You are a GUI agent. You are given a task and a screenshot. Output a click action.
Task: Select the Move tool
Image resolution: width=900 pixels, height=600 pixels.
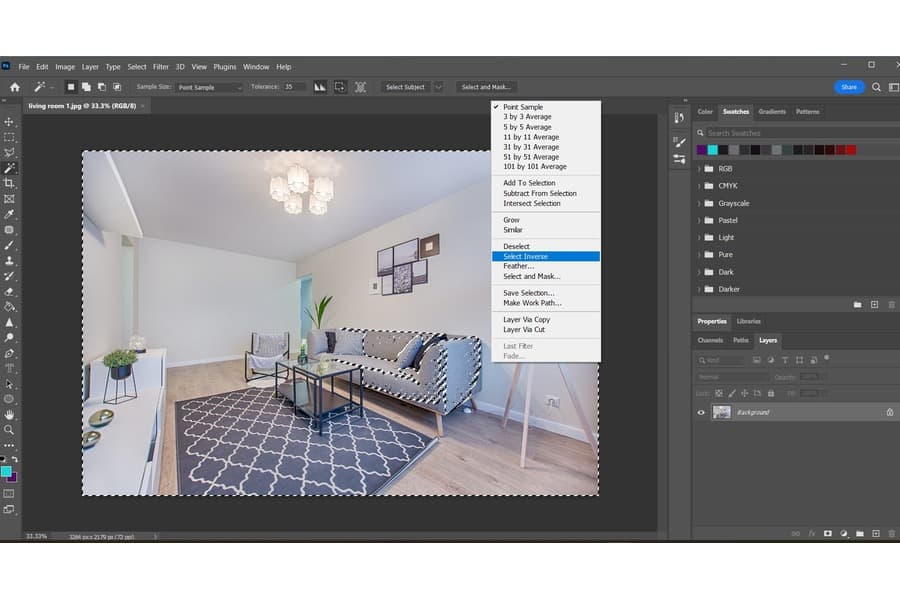9,122
